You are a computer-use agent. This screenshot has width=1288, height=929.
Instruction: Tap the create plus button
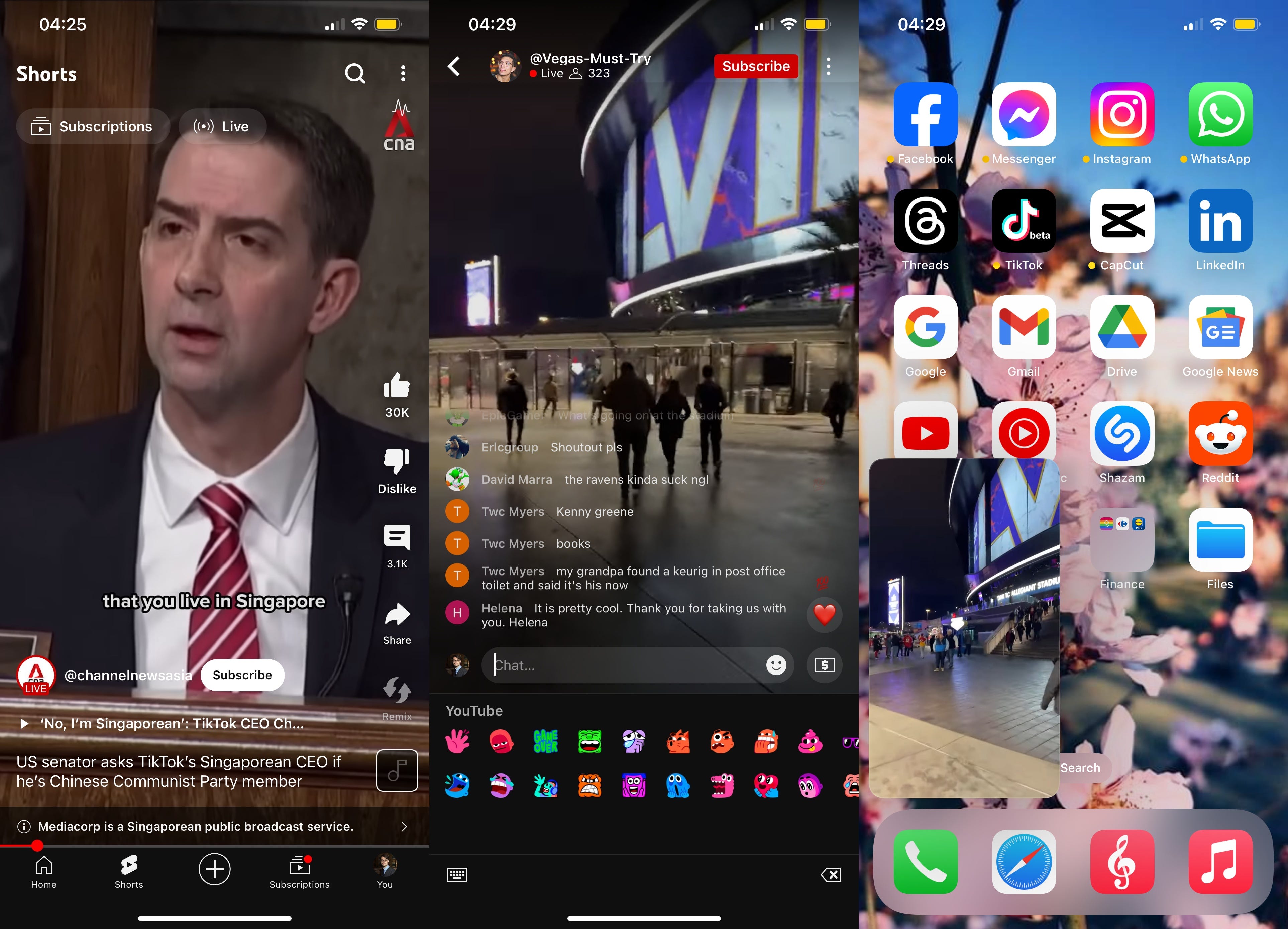pos(215,869)
